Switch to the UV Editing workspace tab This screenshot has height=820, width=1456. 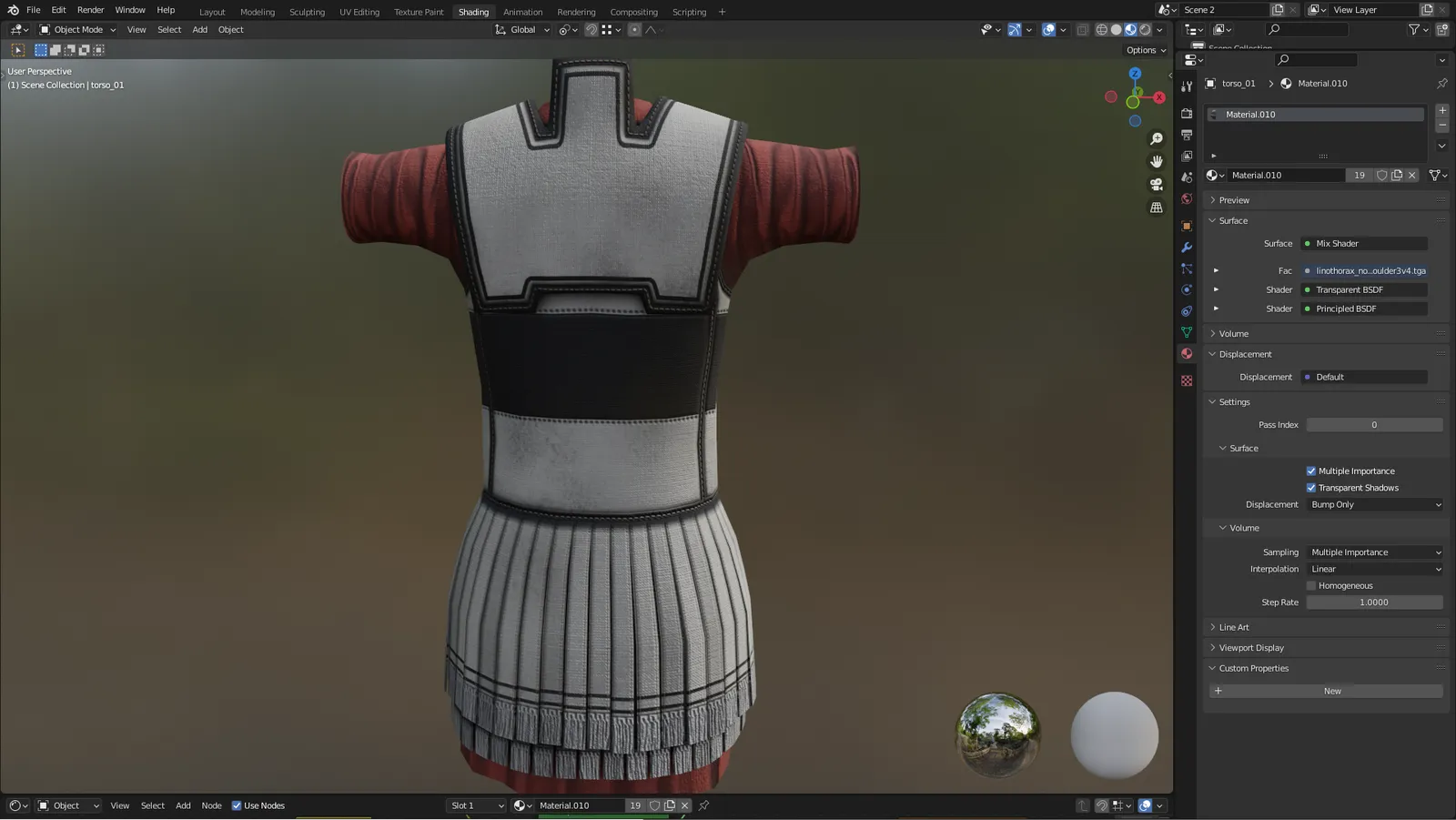(x=359, y=12)
